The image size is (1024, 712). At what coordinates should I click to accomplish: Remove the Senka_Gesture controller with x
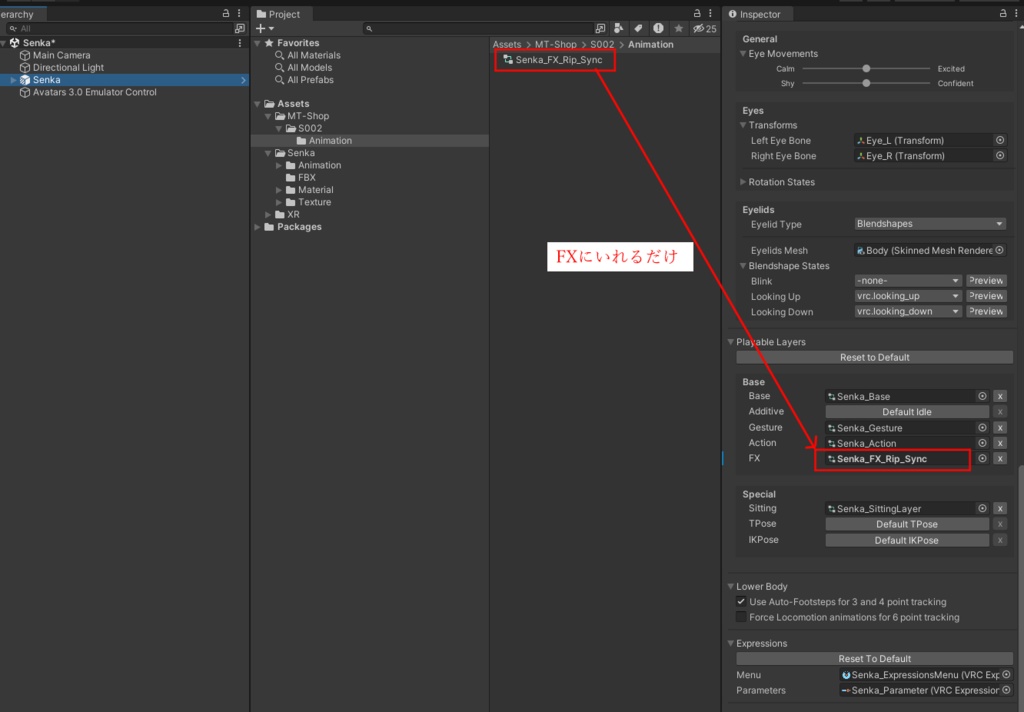[x=1000, y=427]
